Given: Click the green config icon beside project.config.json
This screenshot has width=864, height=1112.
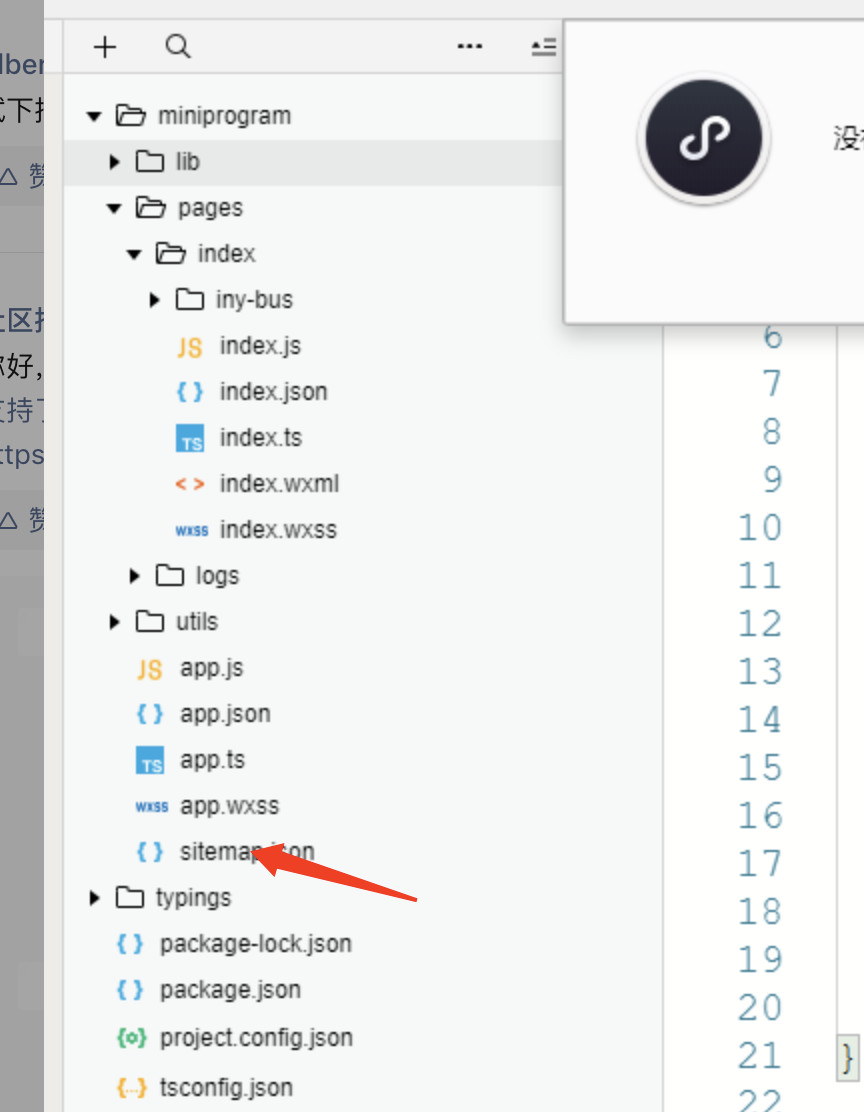Looking at the screenshot, I should (131, 1038).
